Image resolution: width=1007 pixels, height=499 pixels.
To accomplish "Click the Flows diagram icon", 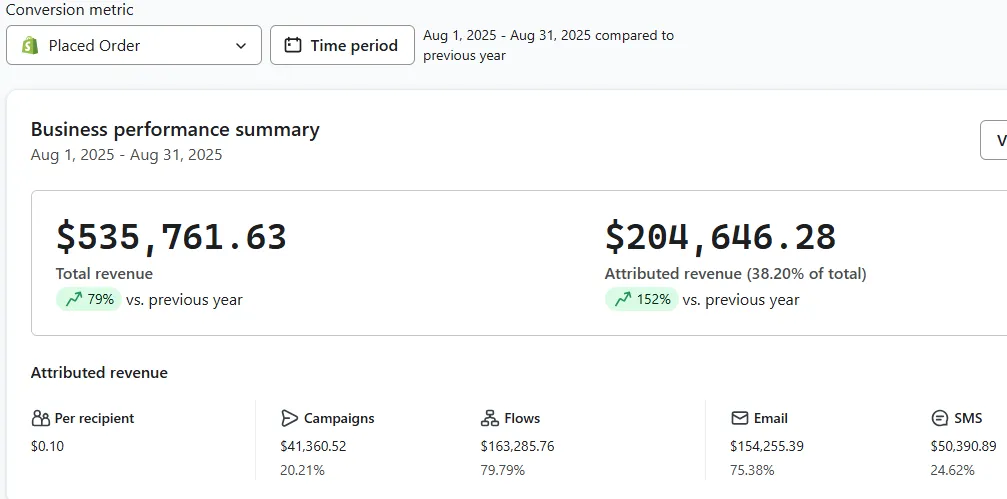I will click(490, 418).
